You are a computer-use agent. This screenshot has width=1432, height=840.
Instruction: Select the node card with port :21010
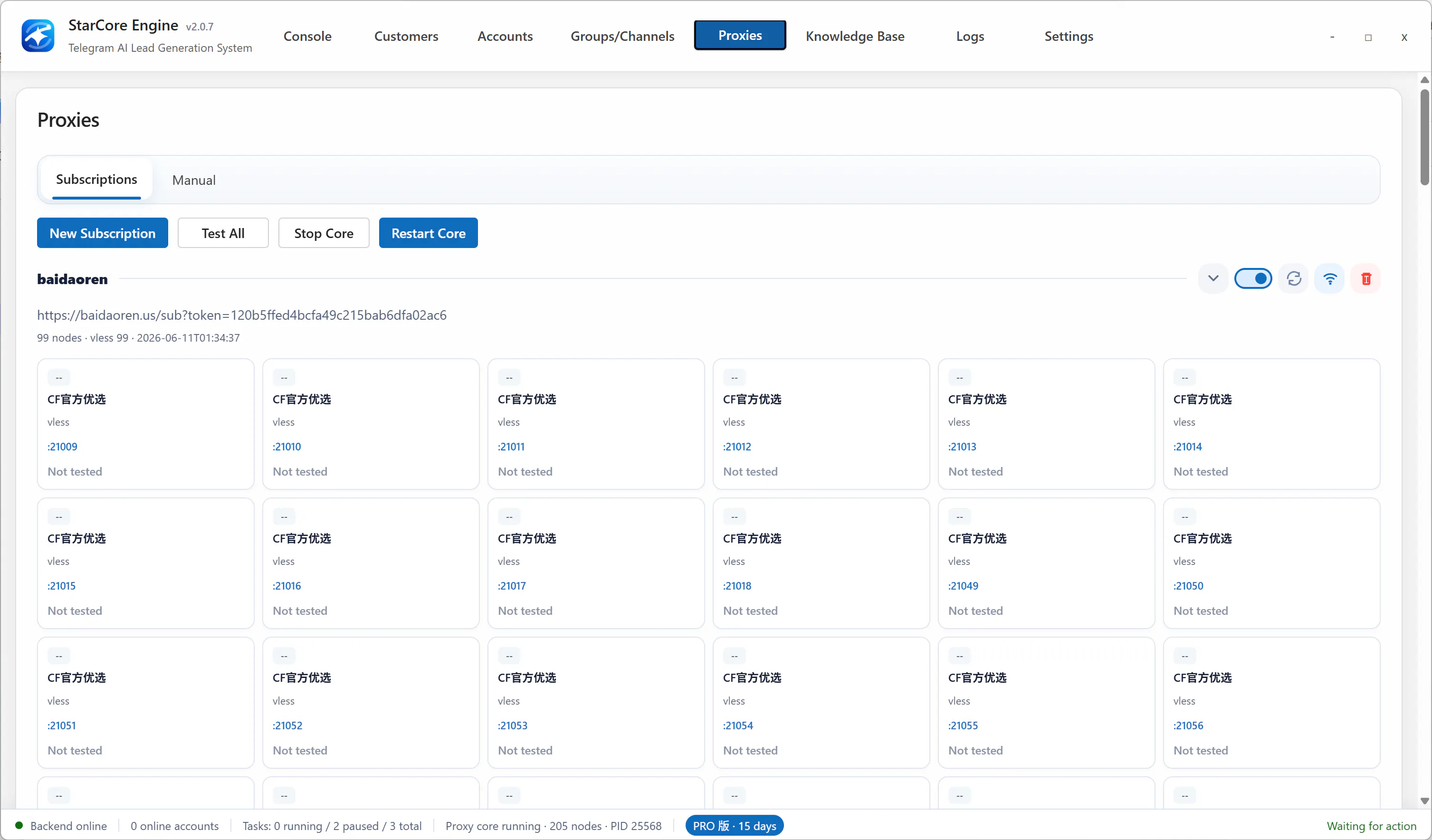371,424
